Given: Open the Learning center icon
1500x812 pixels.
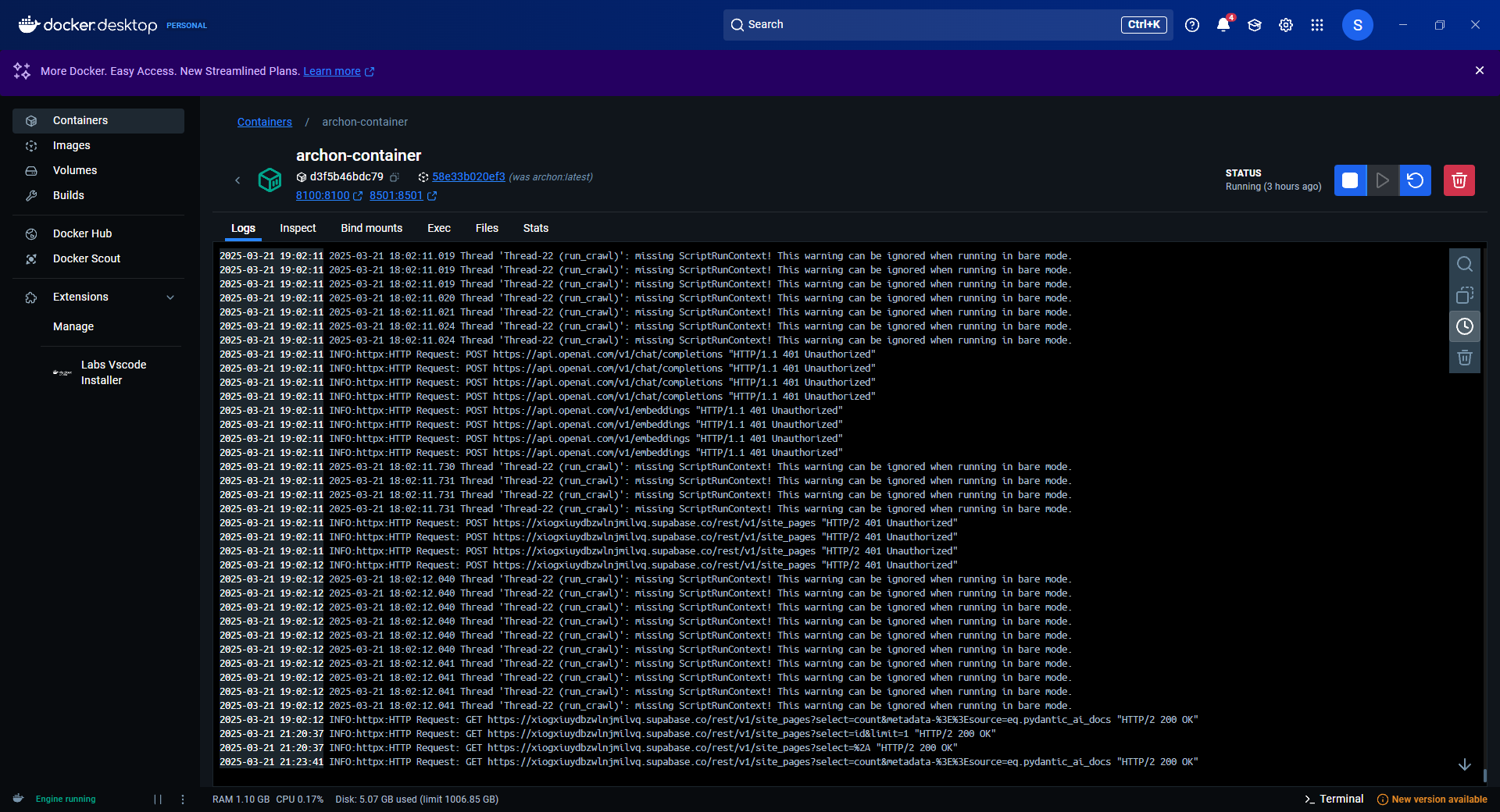Looking at the screenshot, I should [1255, 25].
